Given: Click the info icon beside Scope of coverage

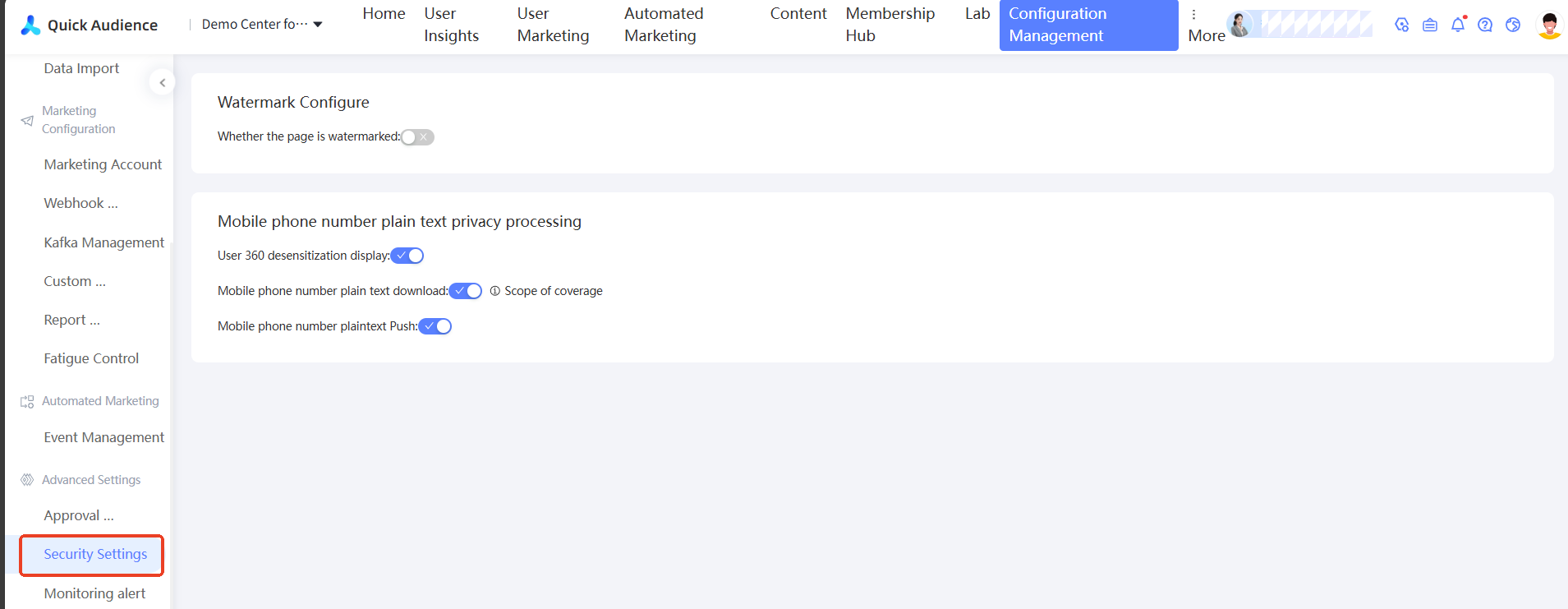Looking at the screenshot, I should point(494,291).
